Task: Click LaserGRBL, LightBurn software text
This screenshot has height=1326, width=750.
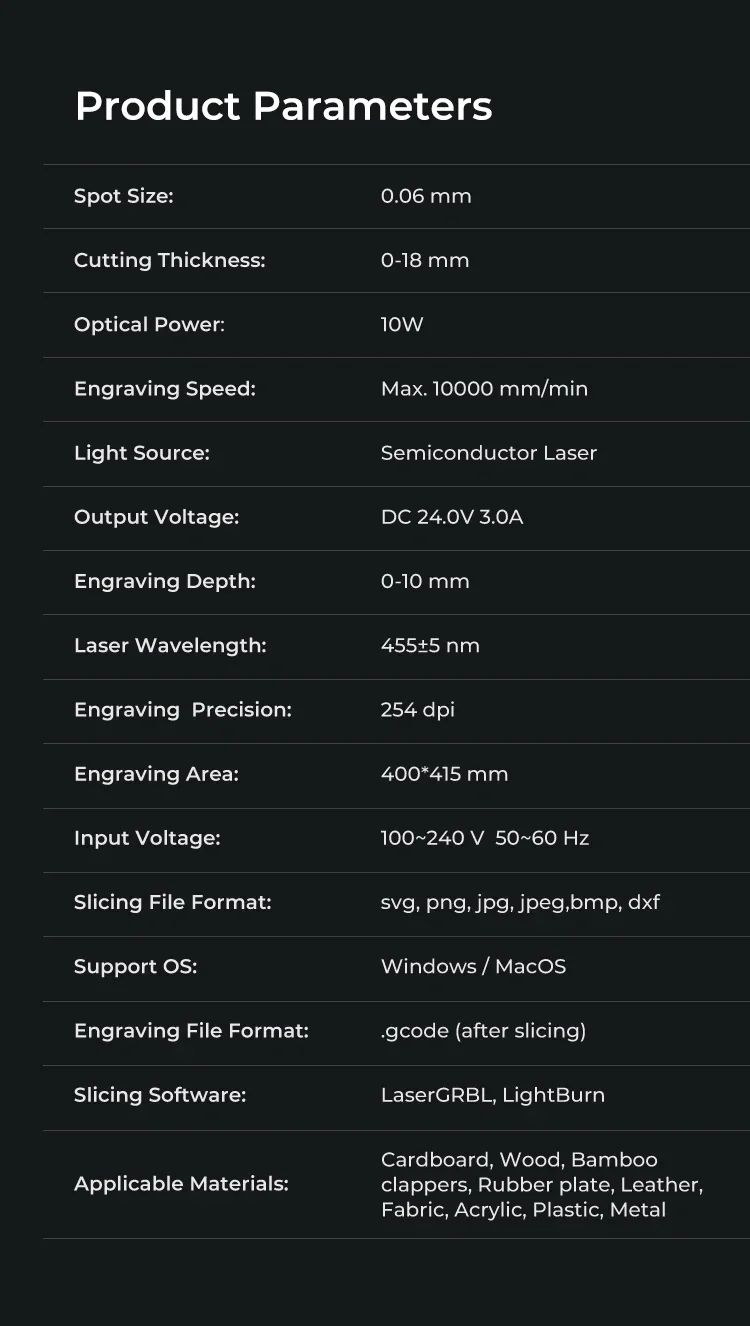Action: click(493, 1095)
